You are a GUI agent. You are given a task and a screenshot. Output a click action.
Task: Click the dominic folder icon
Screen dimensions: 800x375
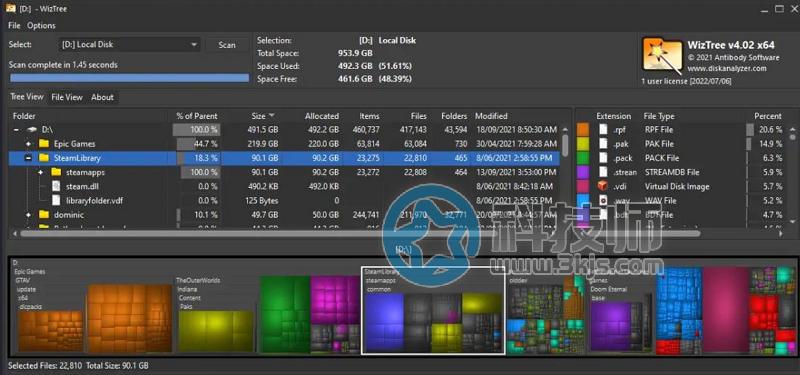coord(43,215)
